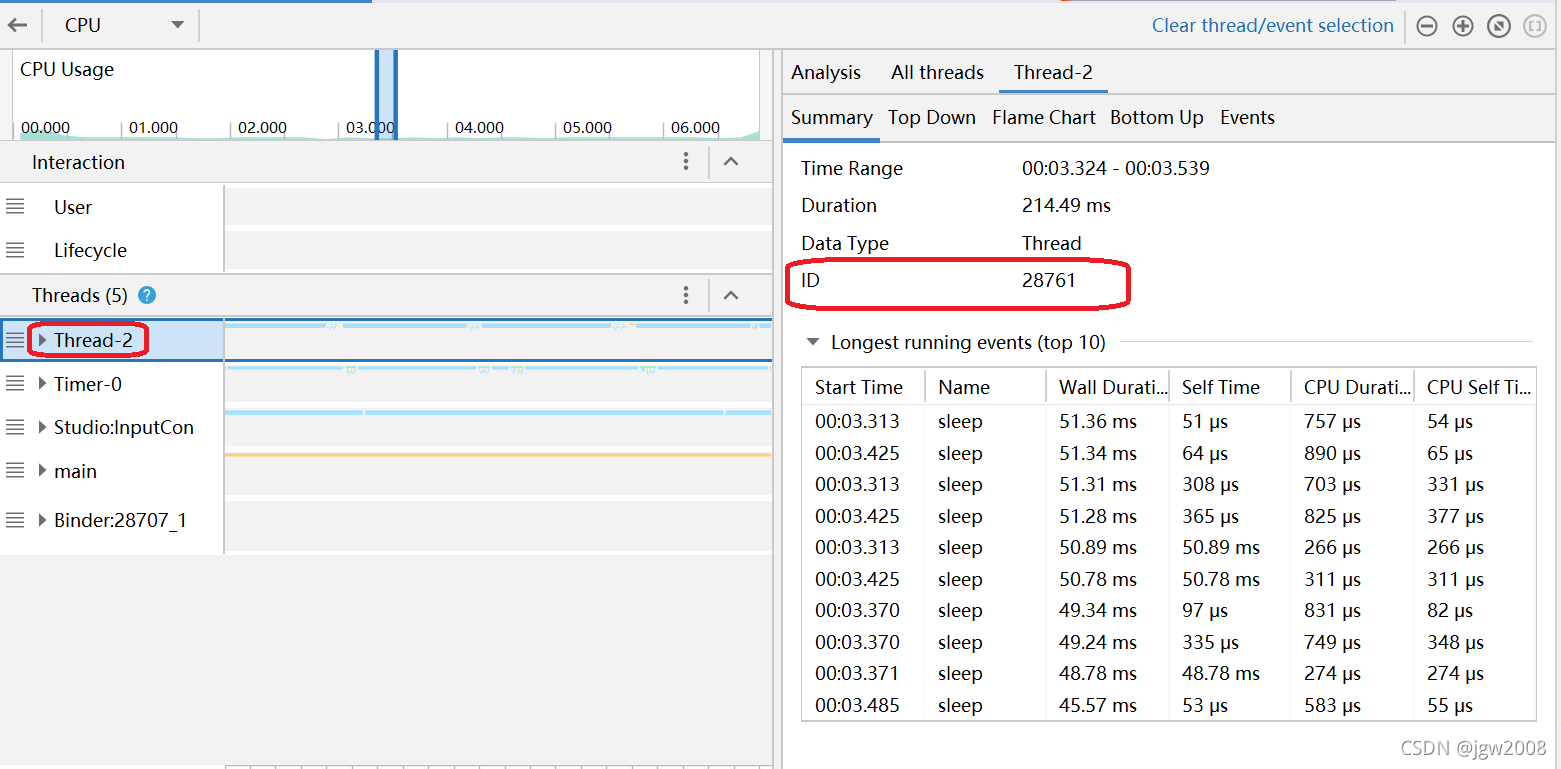Image resolution: width=1561 pixels, height=769 pixels.
Task: Sort table by Self Time column
Action: (x=1230, y=387)
